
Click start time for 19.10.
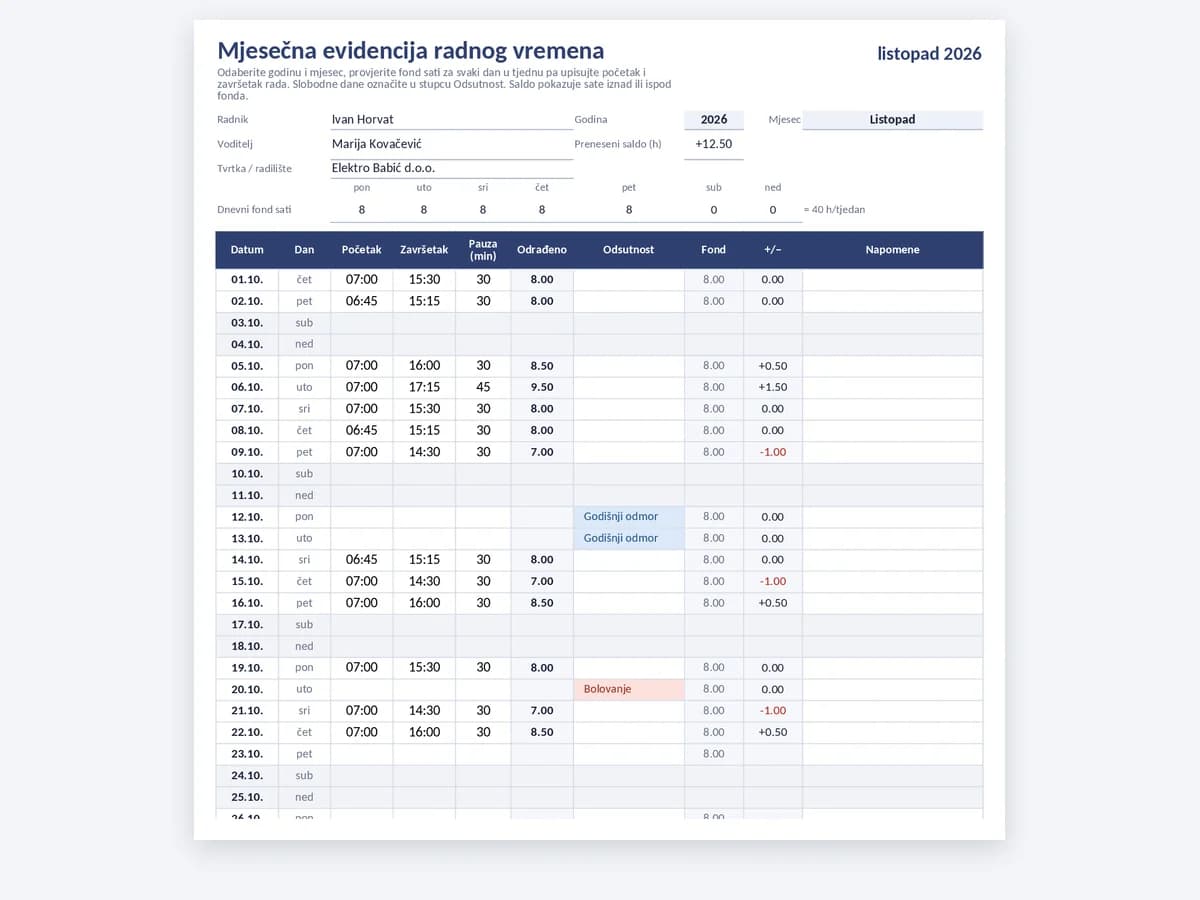tap(362, 668)
